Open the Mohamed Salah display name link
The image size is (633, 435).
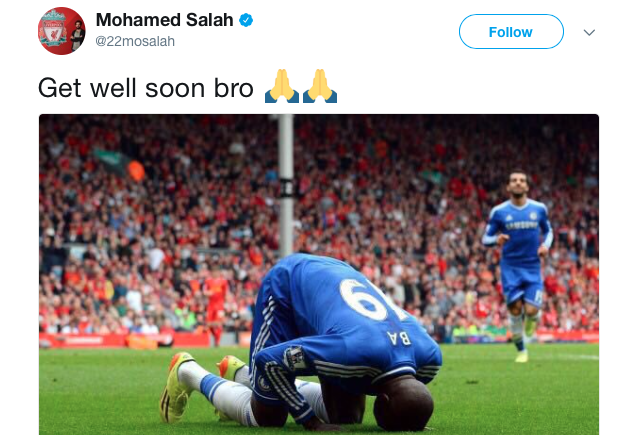click(164, 20)
